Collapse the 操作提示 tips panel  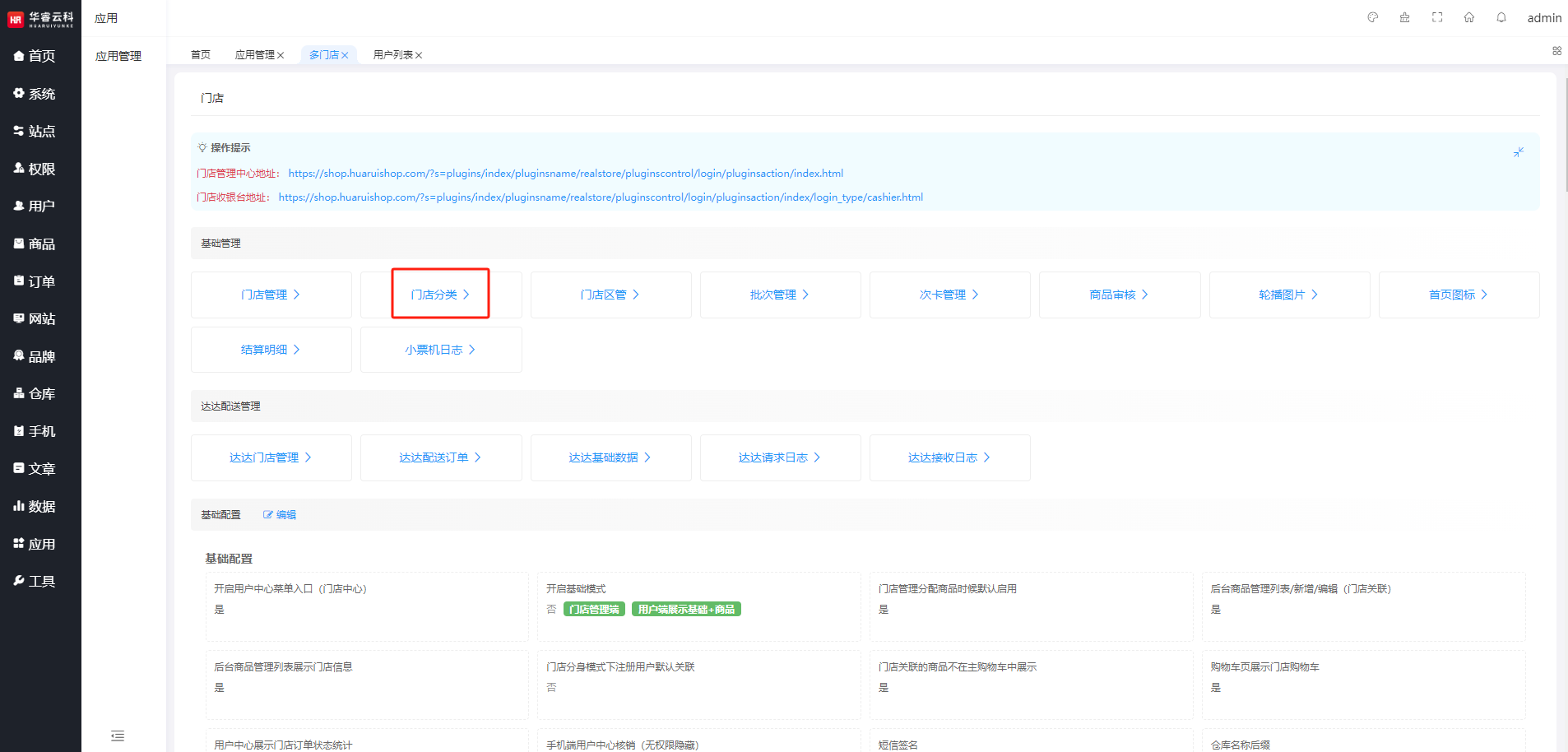pos(1519,152)
